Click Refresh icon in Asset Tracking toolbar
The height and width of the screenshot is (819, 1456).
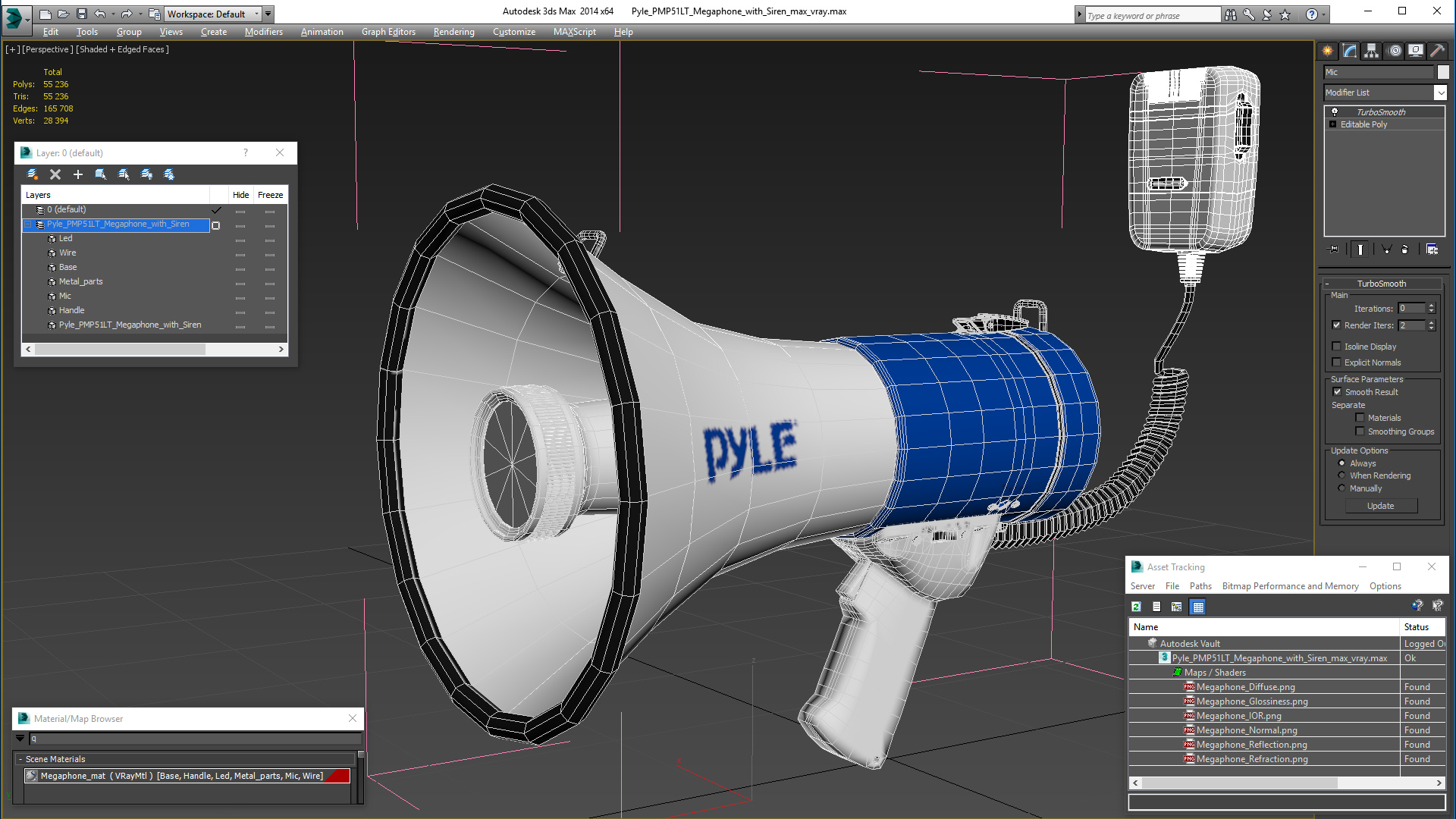pyautogui.click(x=1136, y=607)
